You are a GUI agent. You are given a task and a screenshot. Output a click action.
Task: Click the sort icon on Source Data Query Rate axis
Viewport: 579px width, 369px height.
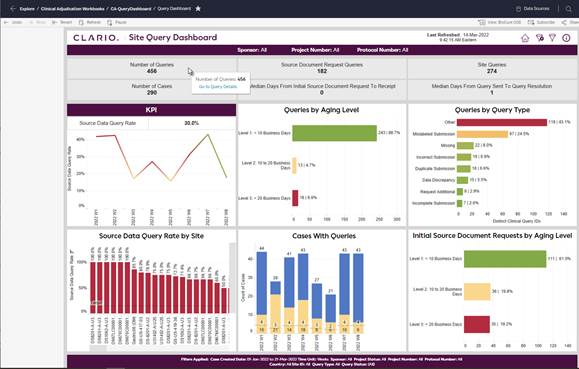point(72,252)
